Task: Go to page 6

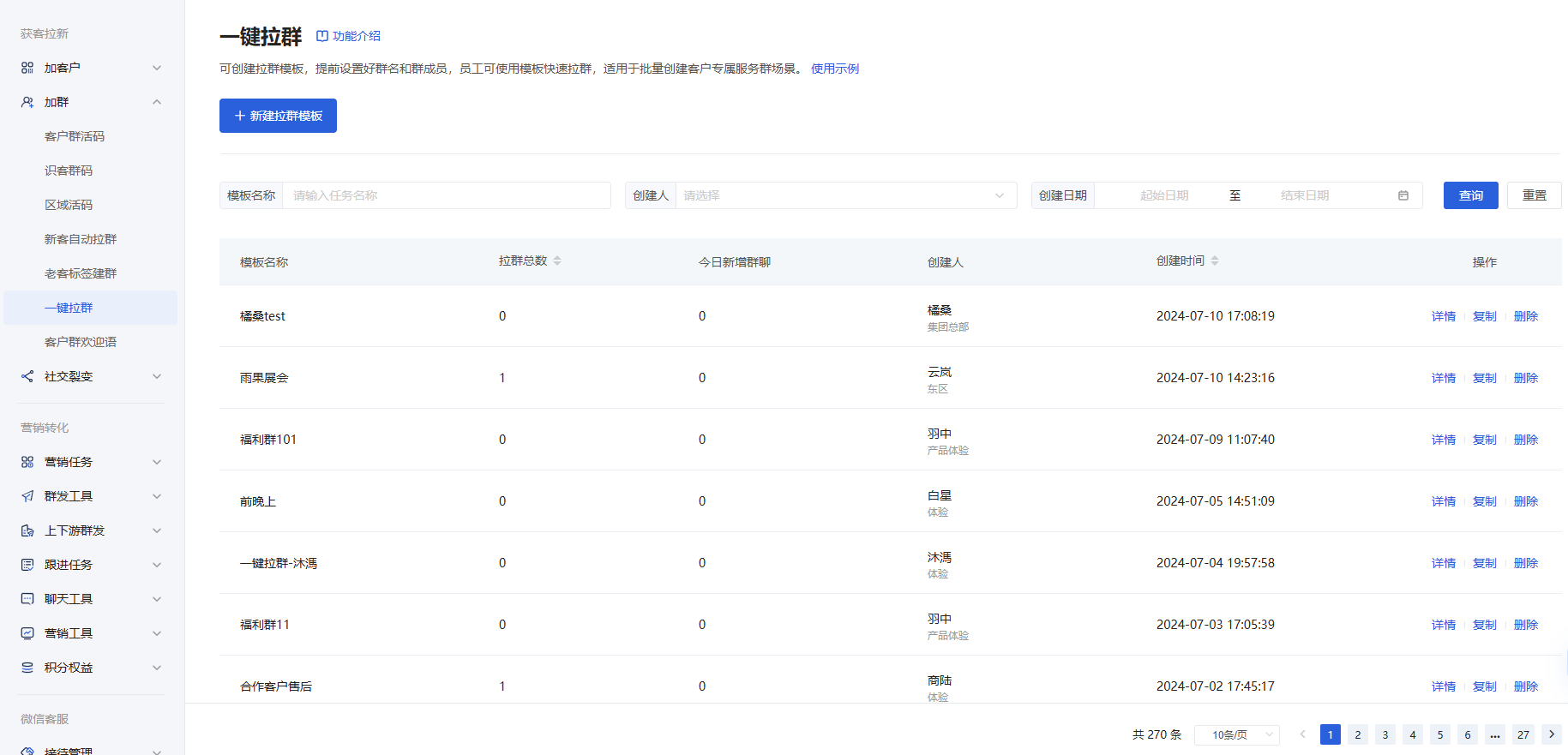Action: point(1468,734)
